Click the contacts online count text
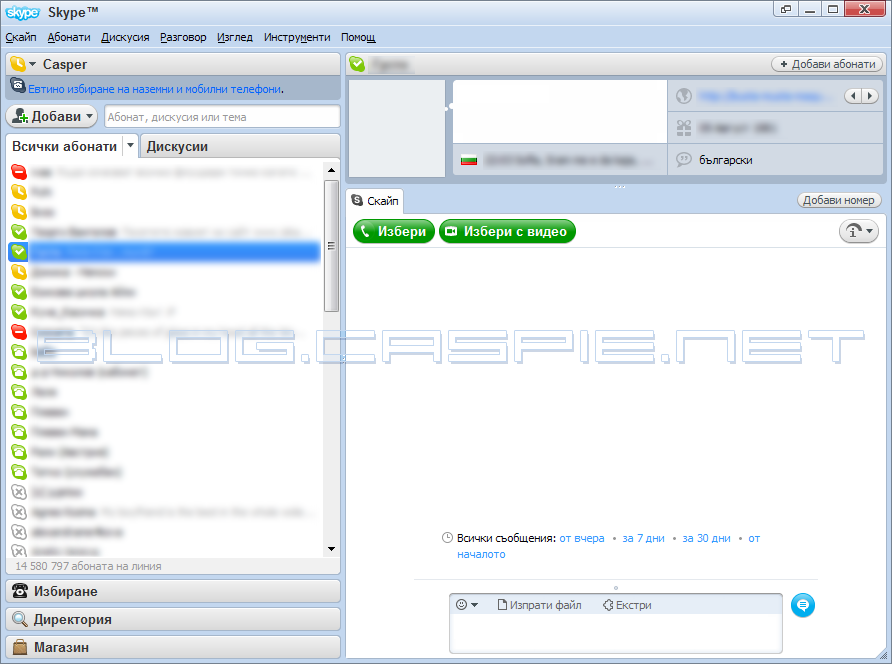Image resolution: width=892 pixels, height=664 pixels. (x=88, y=566)
